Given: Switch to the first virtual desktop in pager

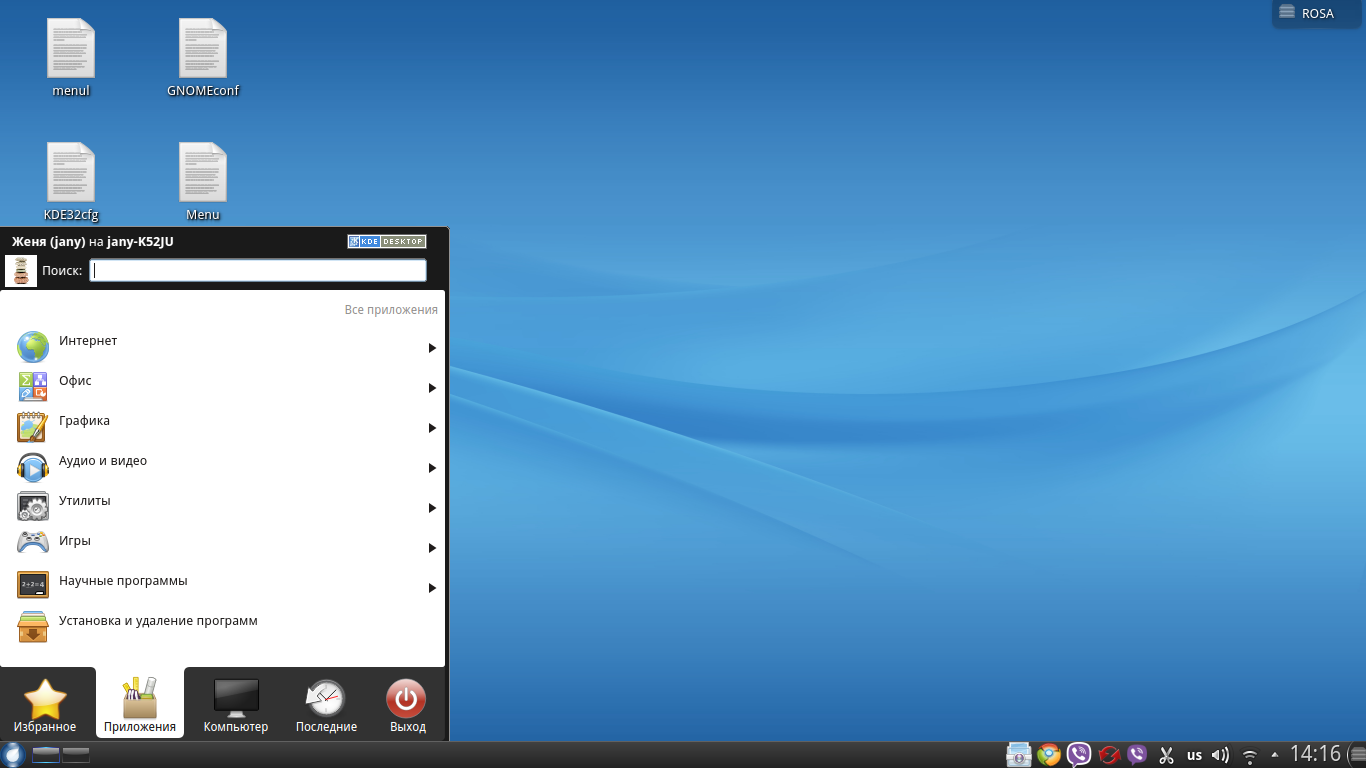Looking at the screenshot, I should click(46, 755).
